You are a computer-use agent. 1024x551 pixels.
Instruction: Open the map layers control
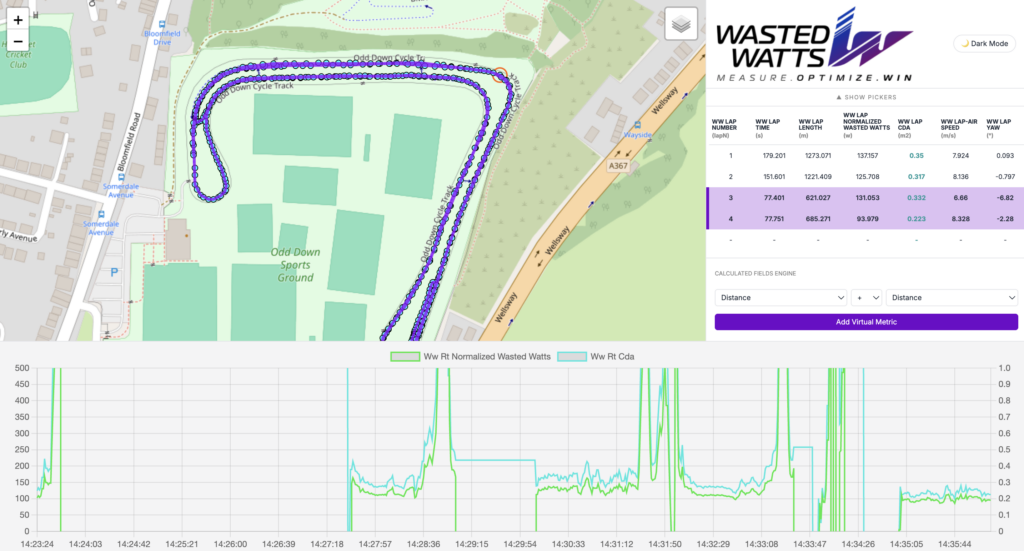[x=681, y=24]
